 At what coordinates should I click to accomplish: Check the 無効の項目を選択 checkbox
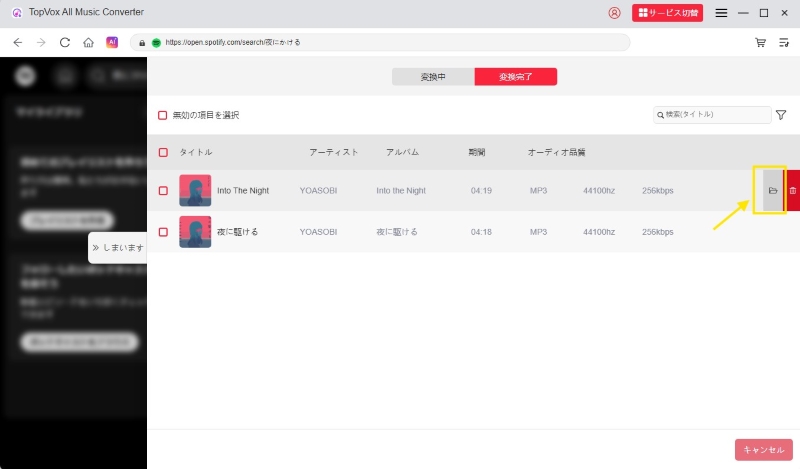[x=162, y=115]
